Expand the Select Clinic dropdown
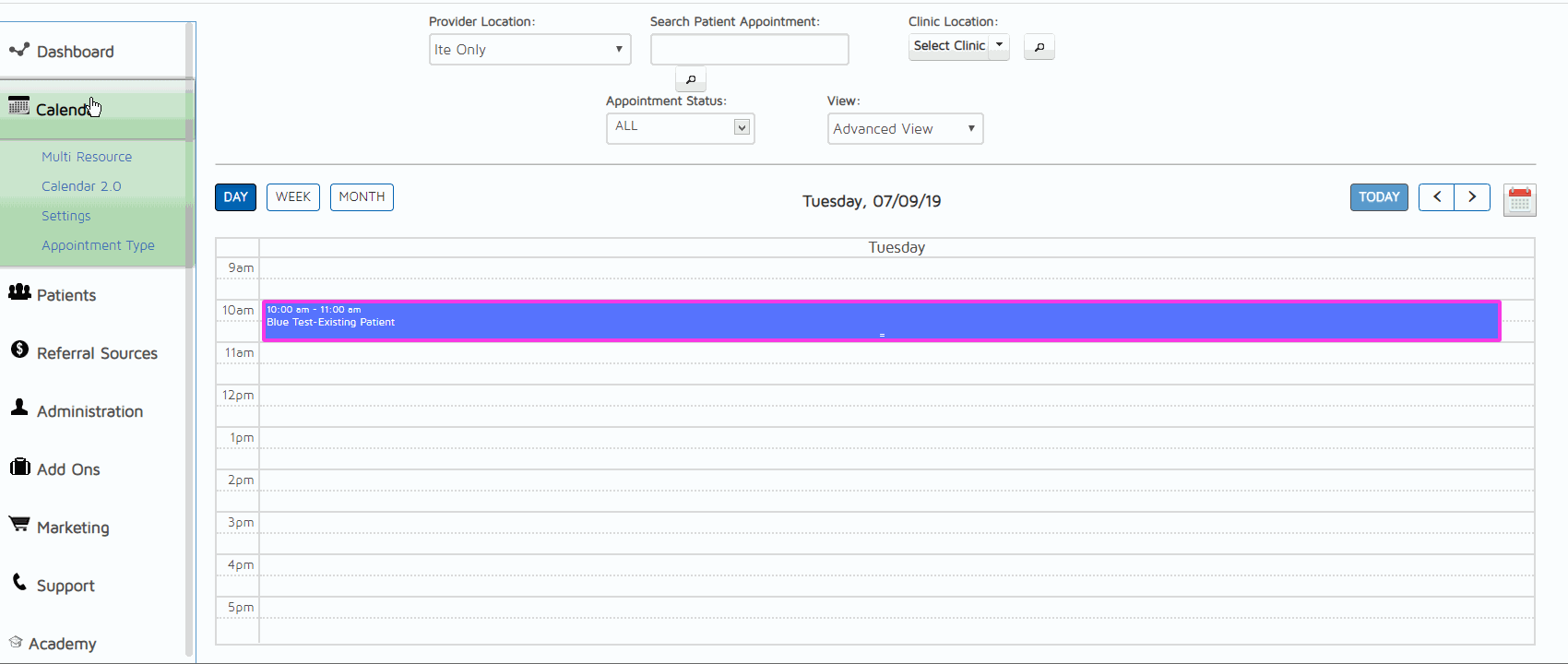 point(999,46)
